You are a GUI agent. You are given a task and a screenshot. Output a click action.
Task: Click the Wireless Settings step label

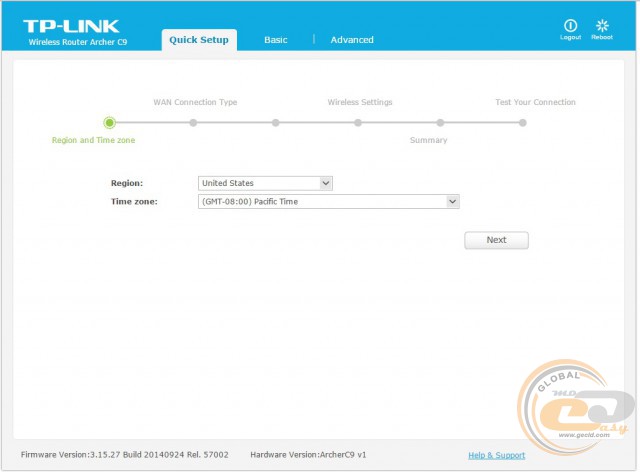tap(360, 102)
